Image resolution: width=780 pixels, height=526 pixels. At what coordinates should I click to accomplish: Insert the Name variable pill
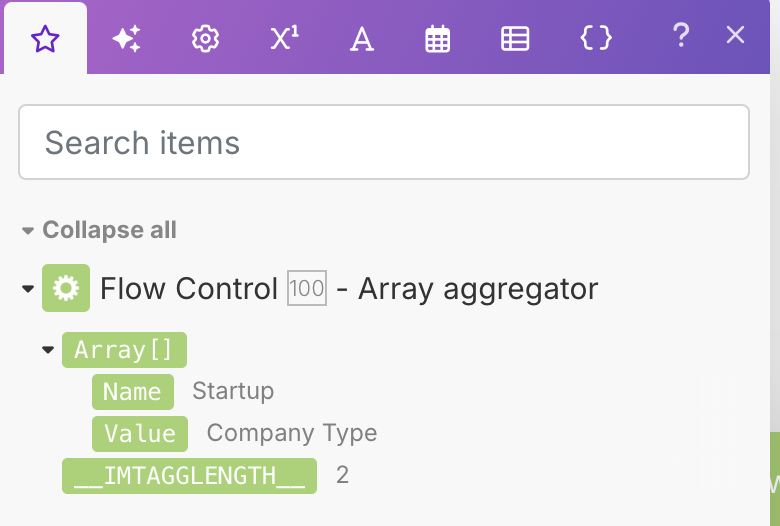click(x=132, y=391)
